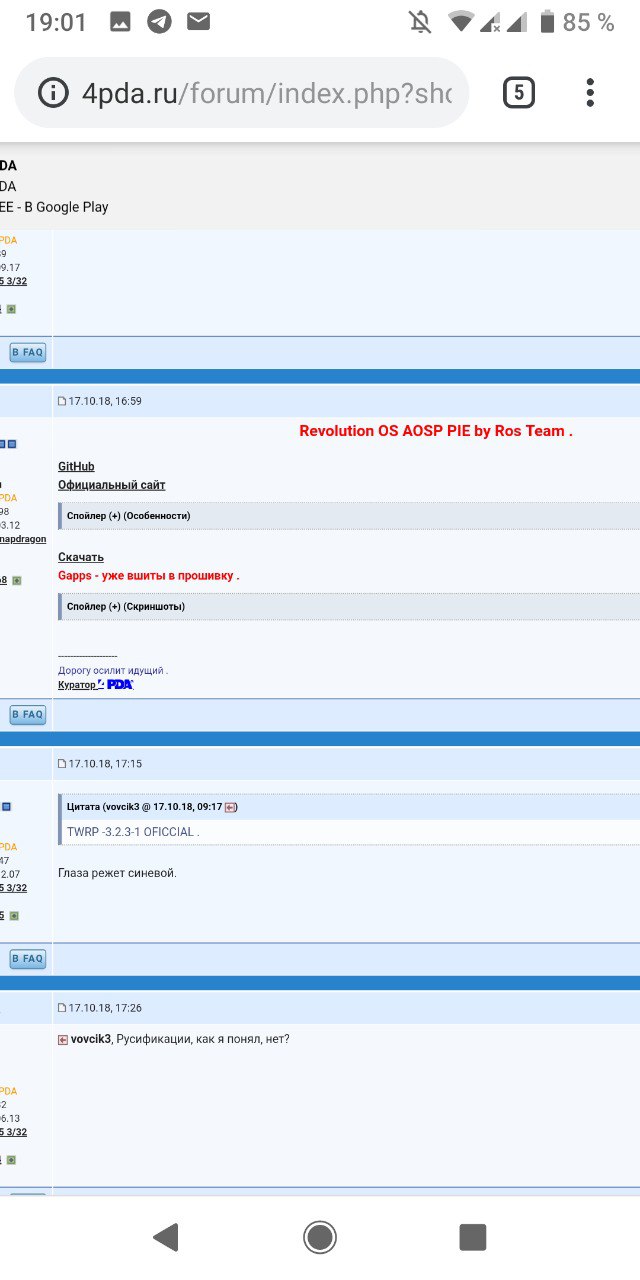This screenshot has height=1280, width=640.
Task: Tap the snapback arrow in the Цитата header
Action: pyautogui.click(x=230, y=807)
